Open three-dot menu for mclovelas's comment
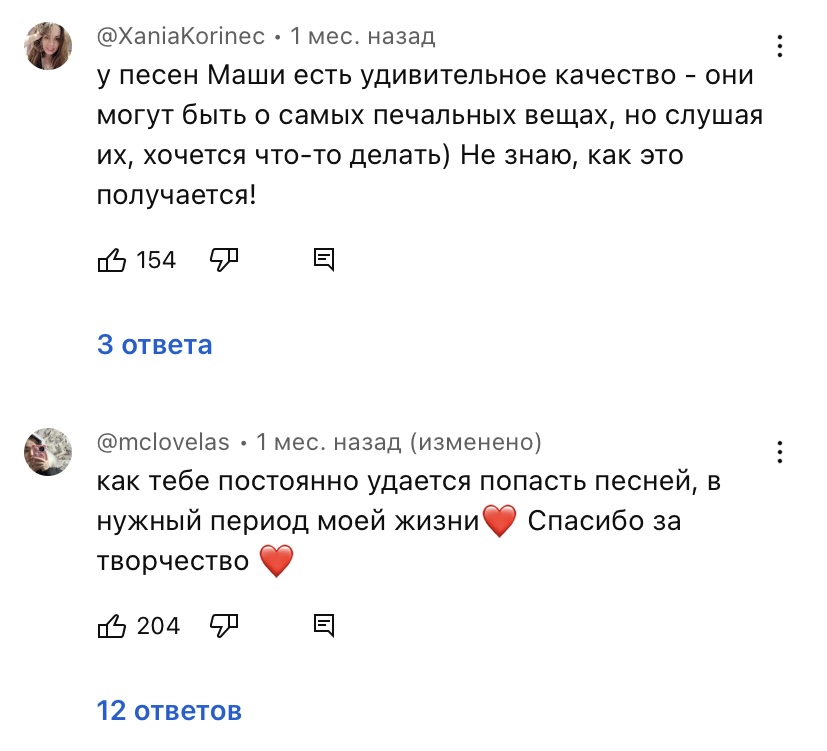This screenshot has height=751, width=827. click(x=780, y=451)
